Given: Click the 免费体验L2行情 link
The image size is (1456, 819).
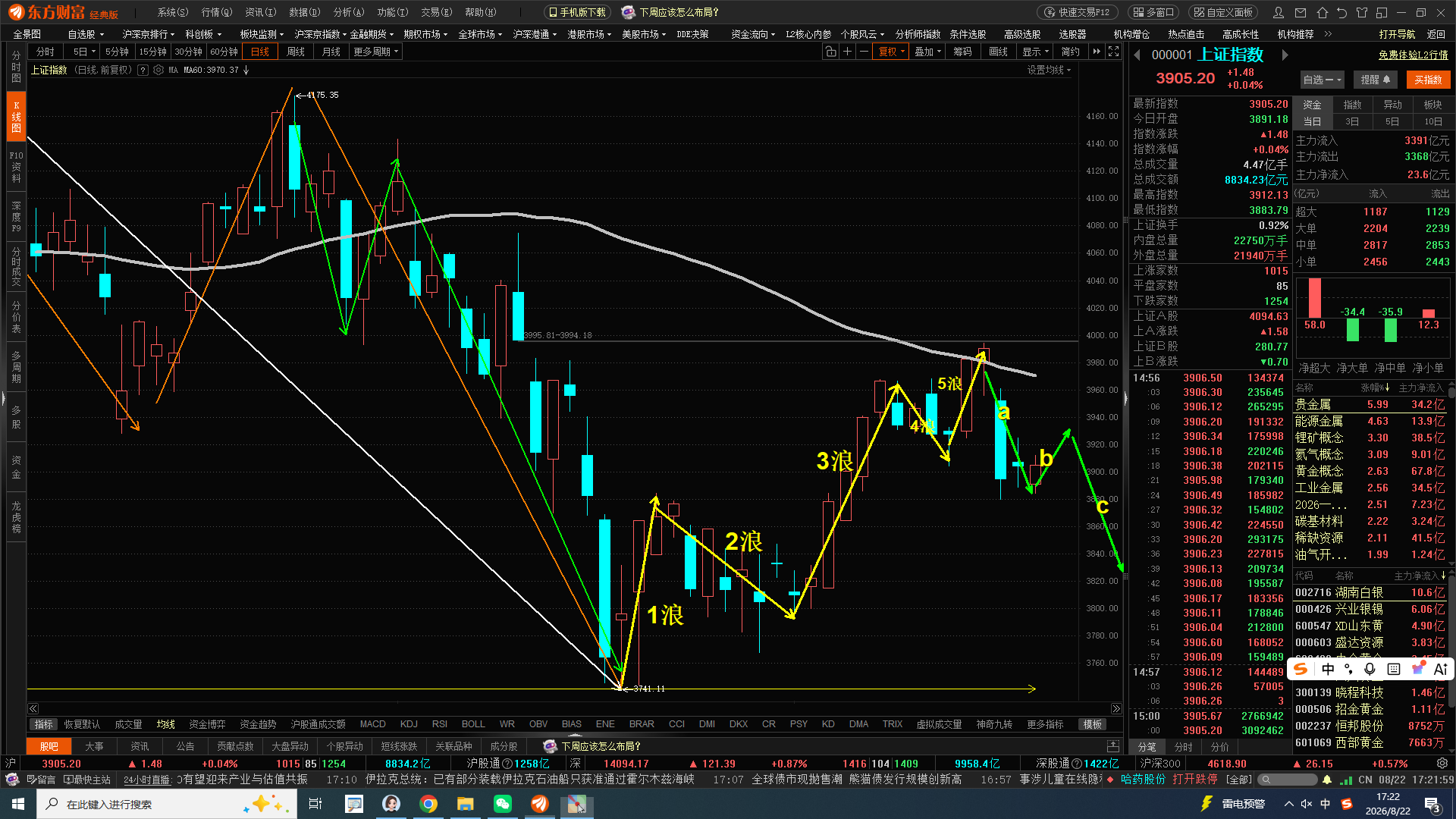Looking at the screenshot, I should pos(1414,55).
